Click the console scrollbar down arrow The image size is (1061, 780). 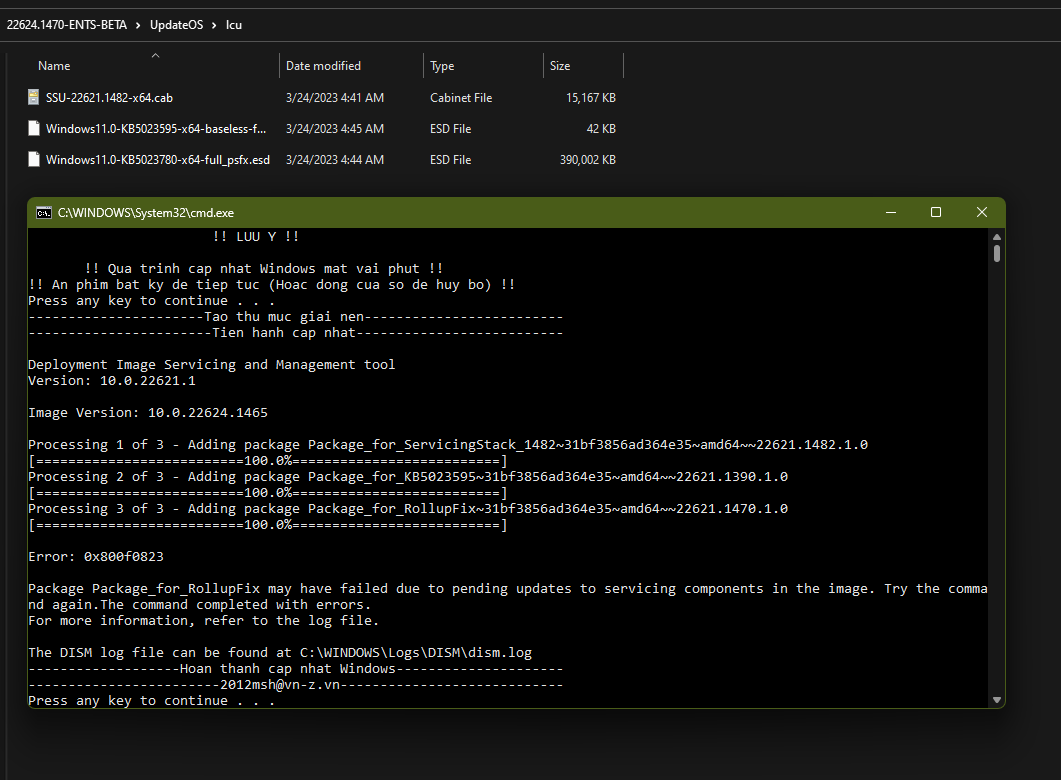997,700
